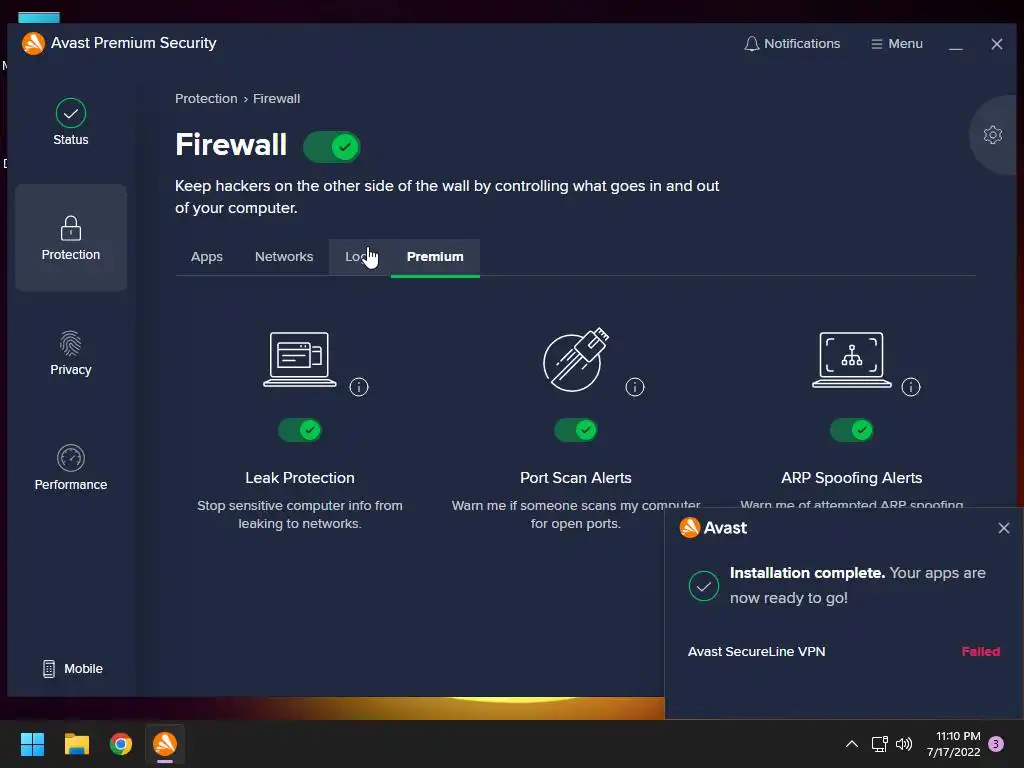
Task: Click the Leak Protection laptop icon
Action: coord(300,359)
